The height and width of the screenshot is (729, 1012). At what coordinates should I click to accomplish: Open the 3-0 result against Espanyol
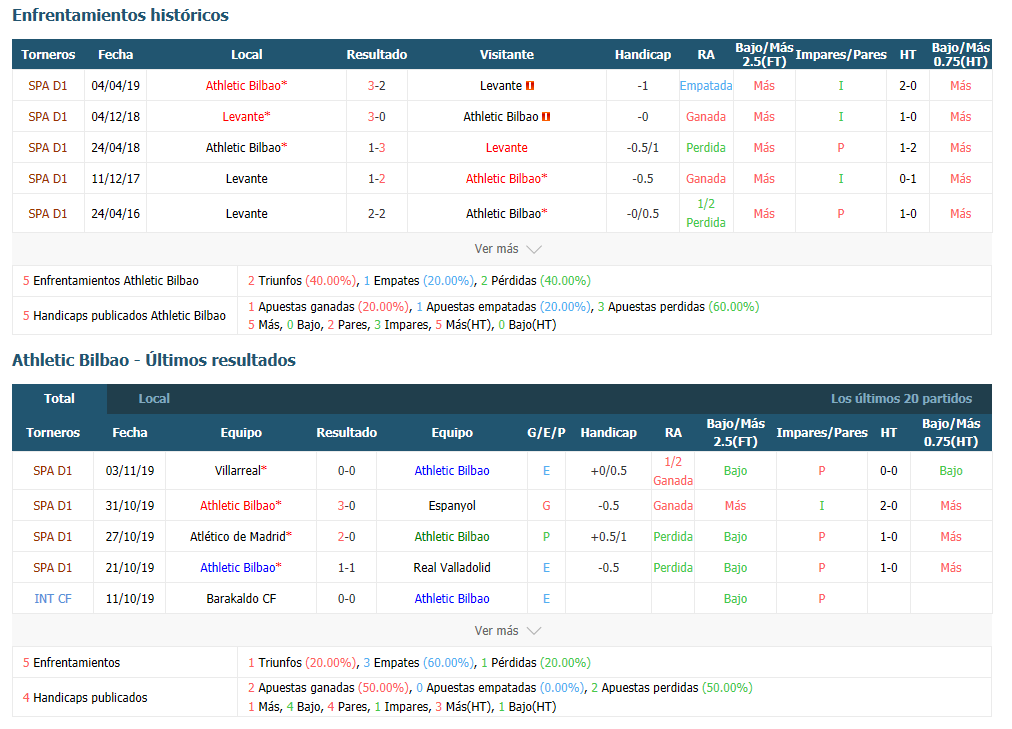(347, 506)
